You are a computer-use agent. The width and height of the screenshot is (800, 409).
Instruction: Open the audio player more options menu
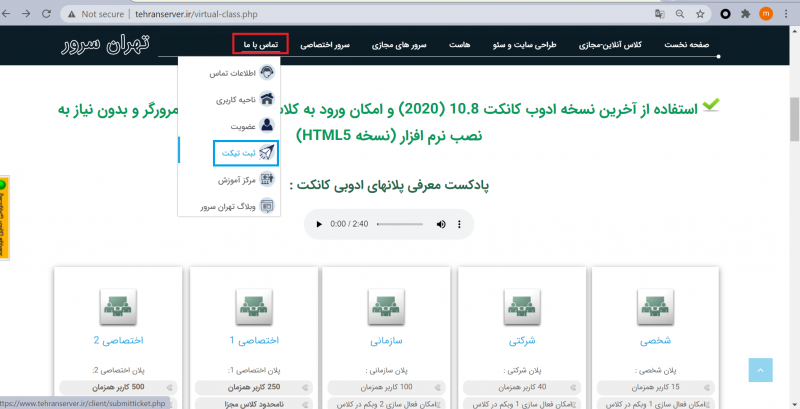point(460,225)
